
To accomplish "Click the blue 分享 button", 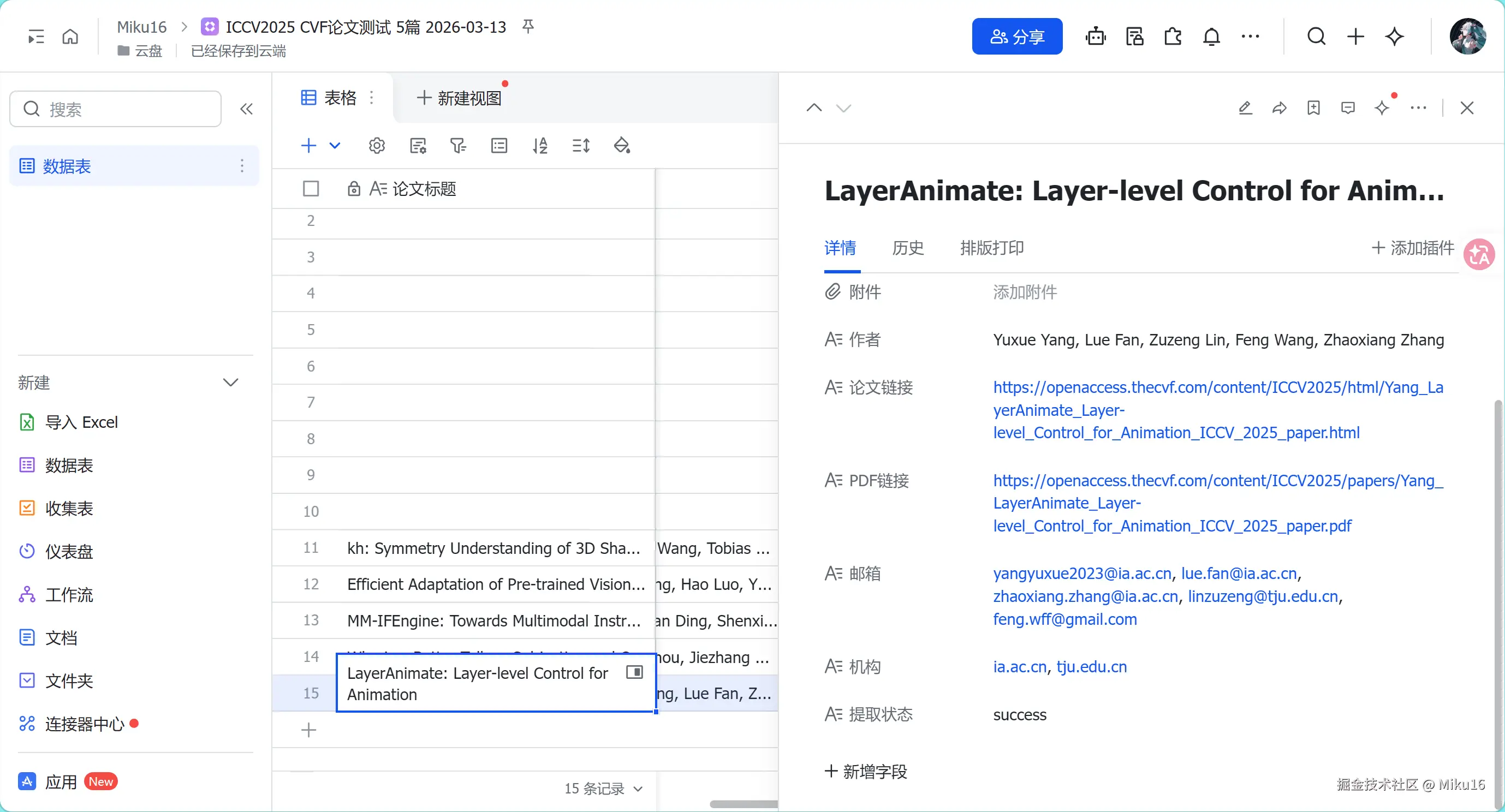I will pyautogui.click(x=1016, y=37).
